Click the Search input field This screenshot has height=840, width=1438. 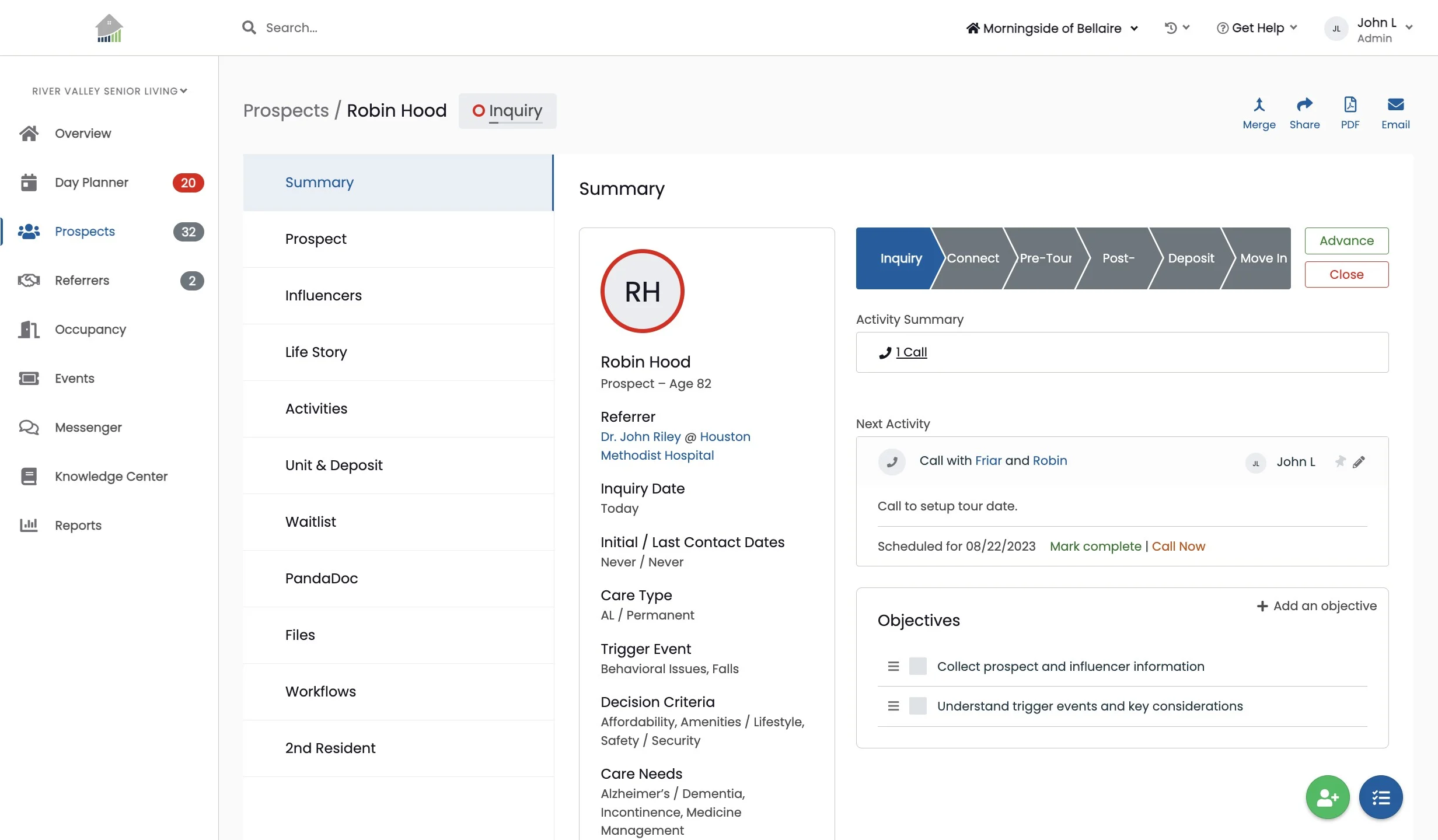292,28
